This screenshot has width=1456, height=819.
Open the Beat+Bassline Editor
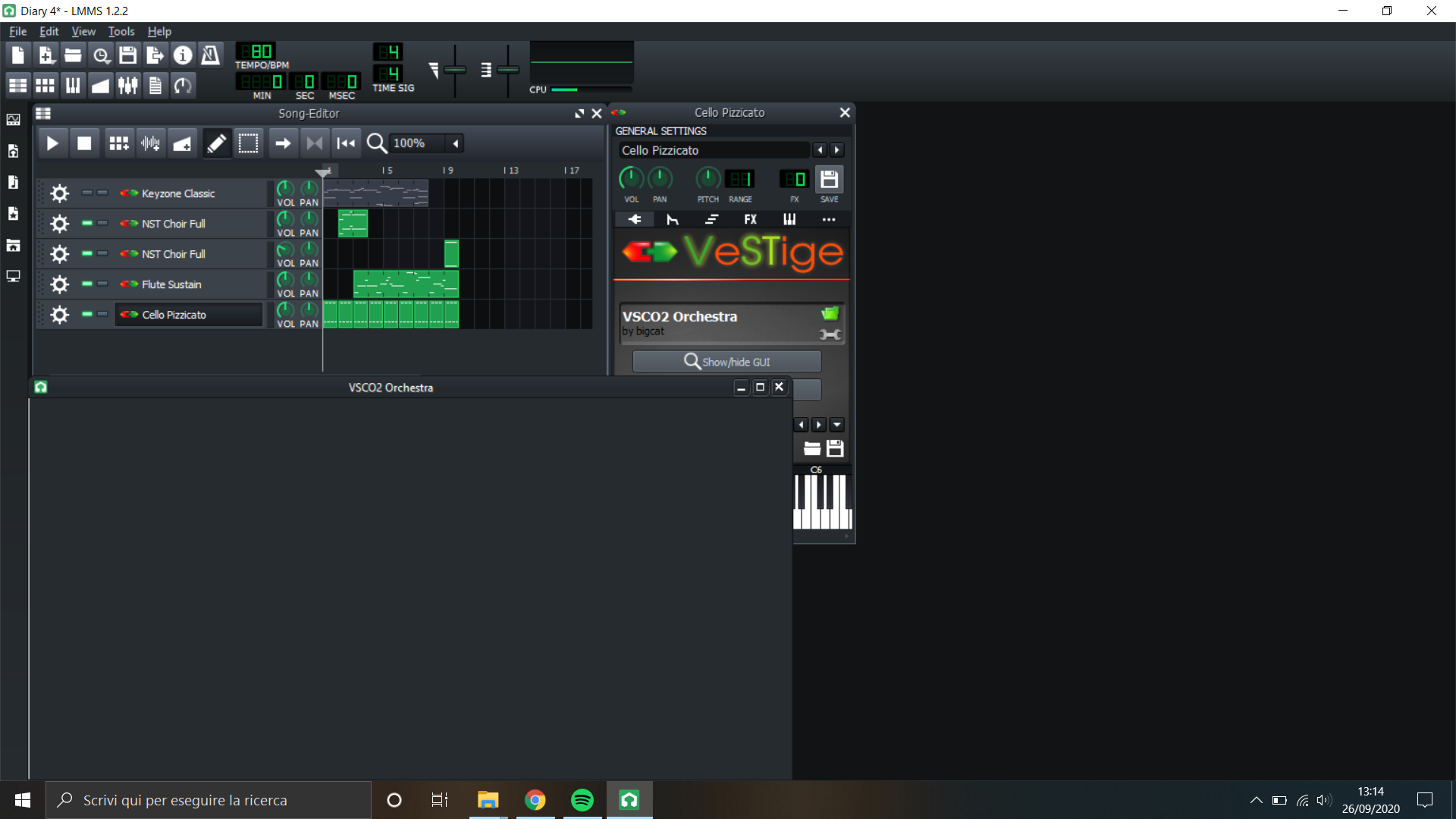(45, 85)
